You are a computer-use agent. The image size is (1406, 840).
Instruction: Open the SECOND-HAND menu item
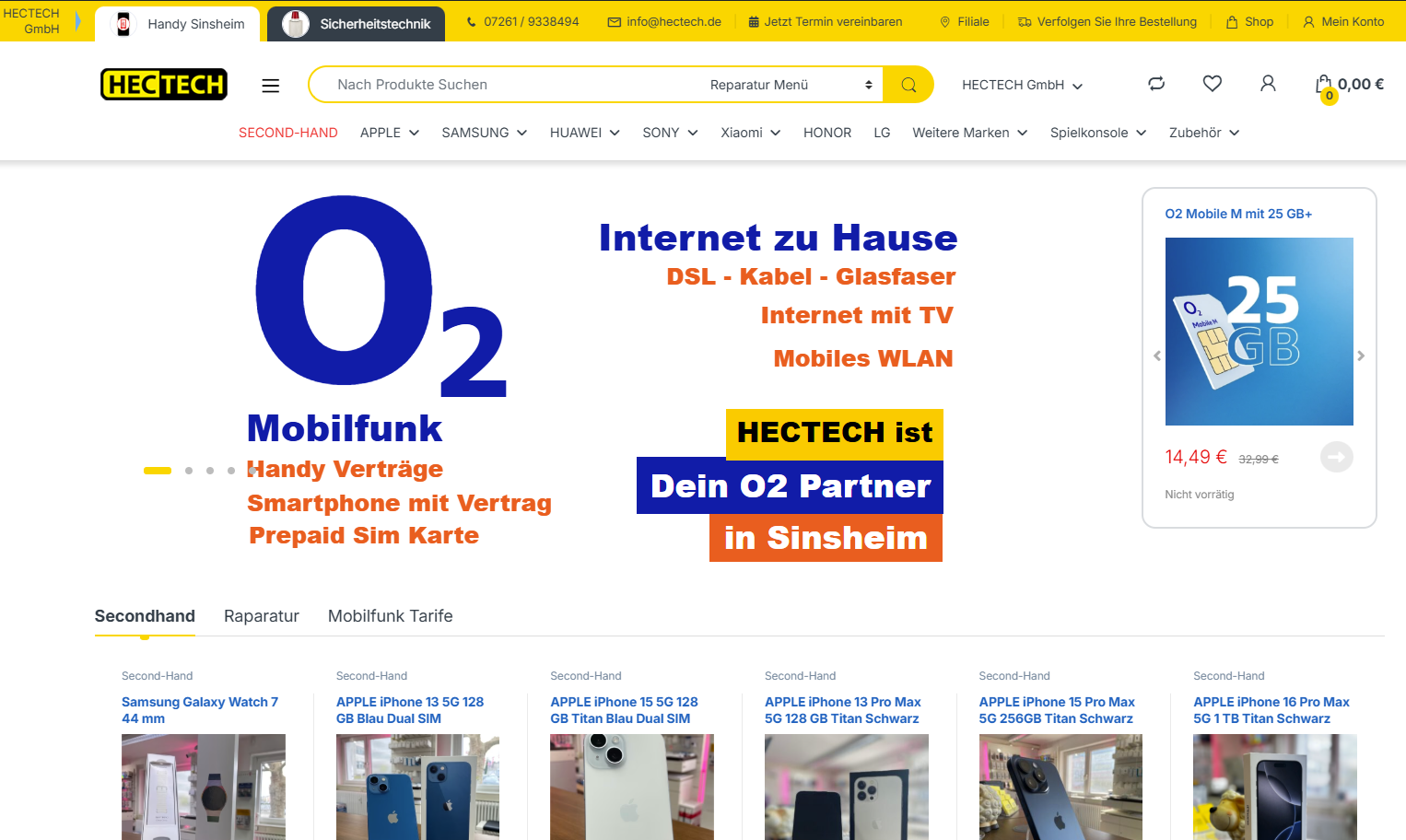[288, 133]
